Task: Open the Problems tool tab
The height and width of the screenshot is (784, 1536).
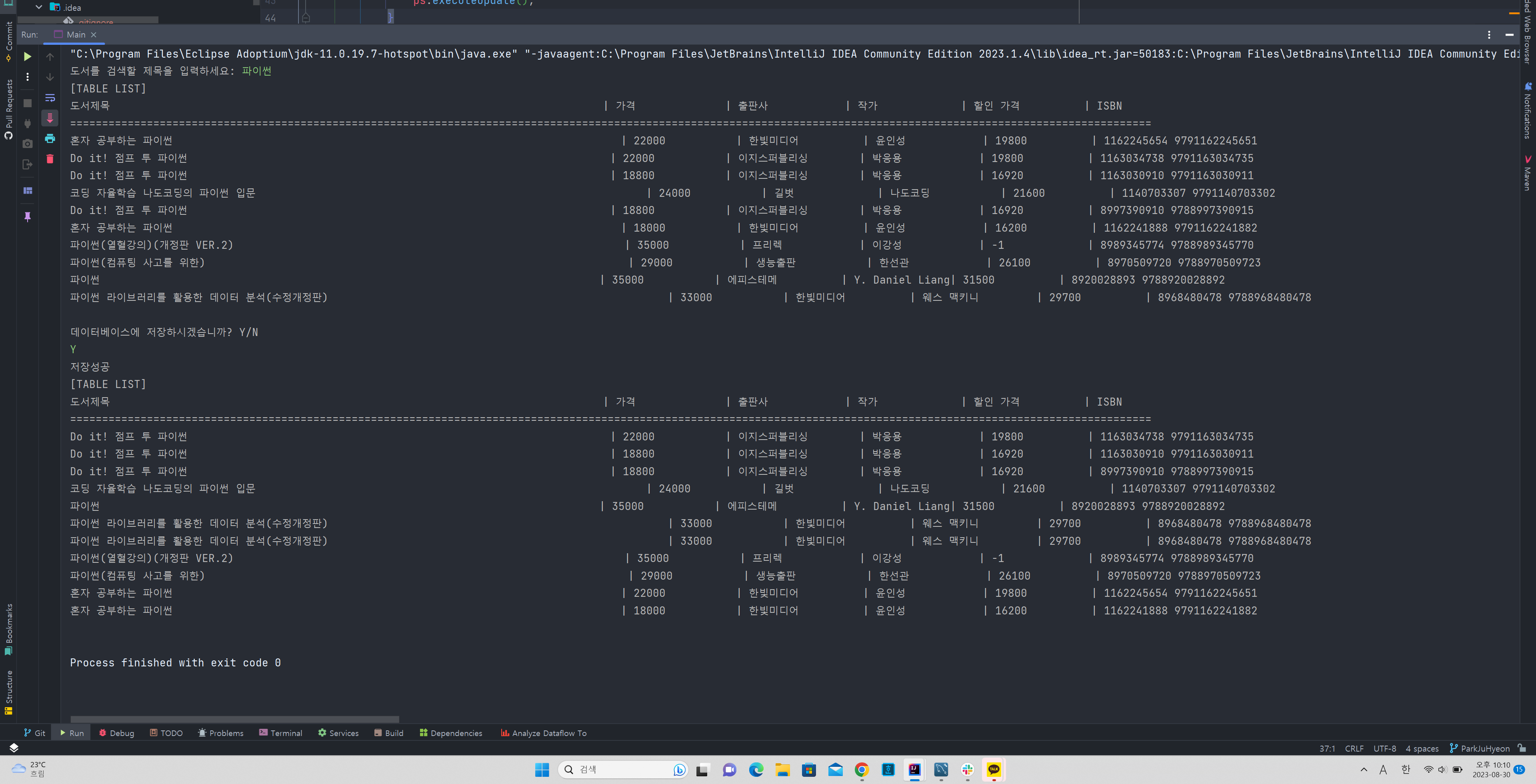Action: pos(220,733)
